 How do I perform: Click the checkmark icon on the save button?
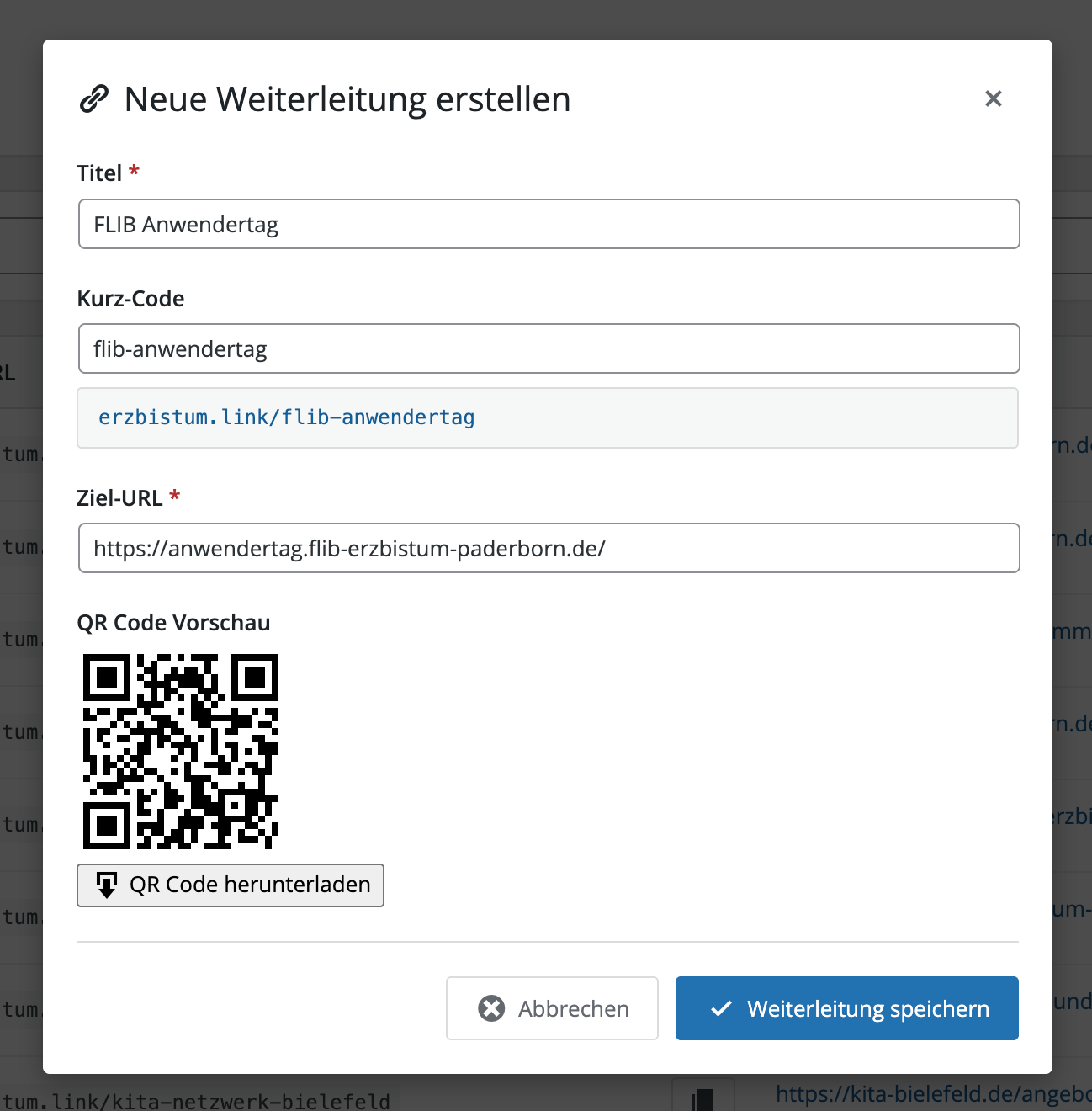click(x=721, y=1008)
